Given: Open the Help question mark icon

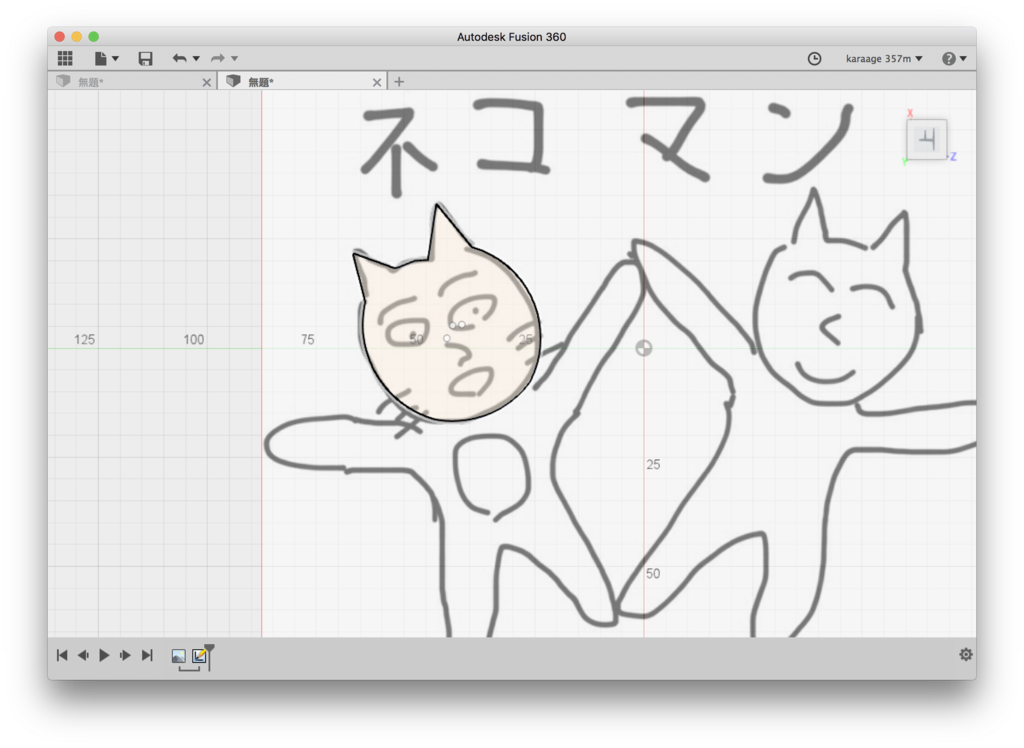Looking at the screenshot, I should coord(948,59).
